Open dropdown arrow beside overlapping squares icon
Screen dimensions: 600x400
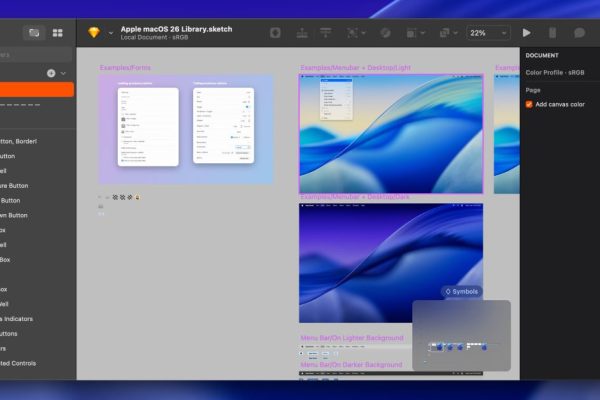coord(455,33)
